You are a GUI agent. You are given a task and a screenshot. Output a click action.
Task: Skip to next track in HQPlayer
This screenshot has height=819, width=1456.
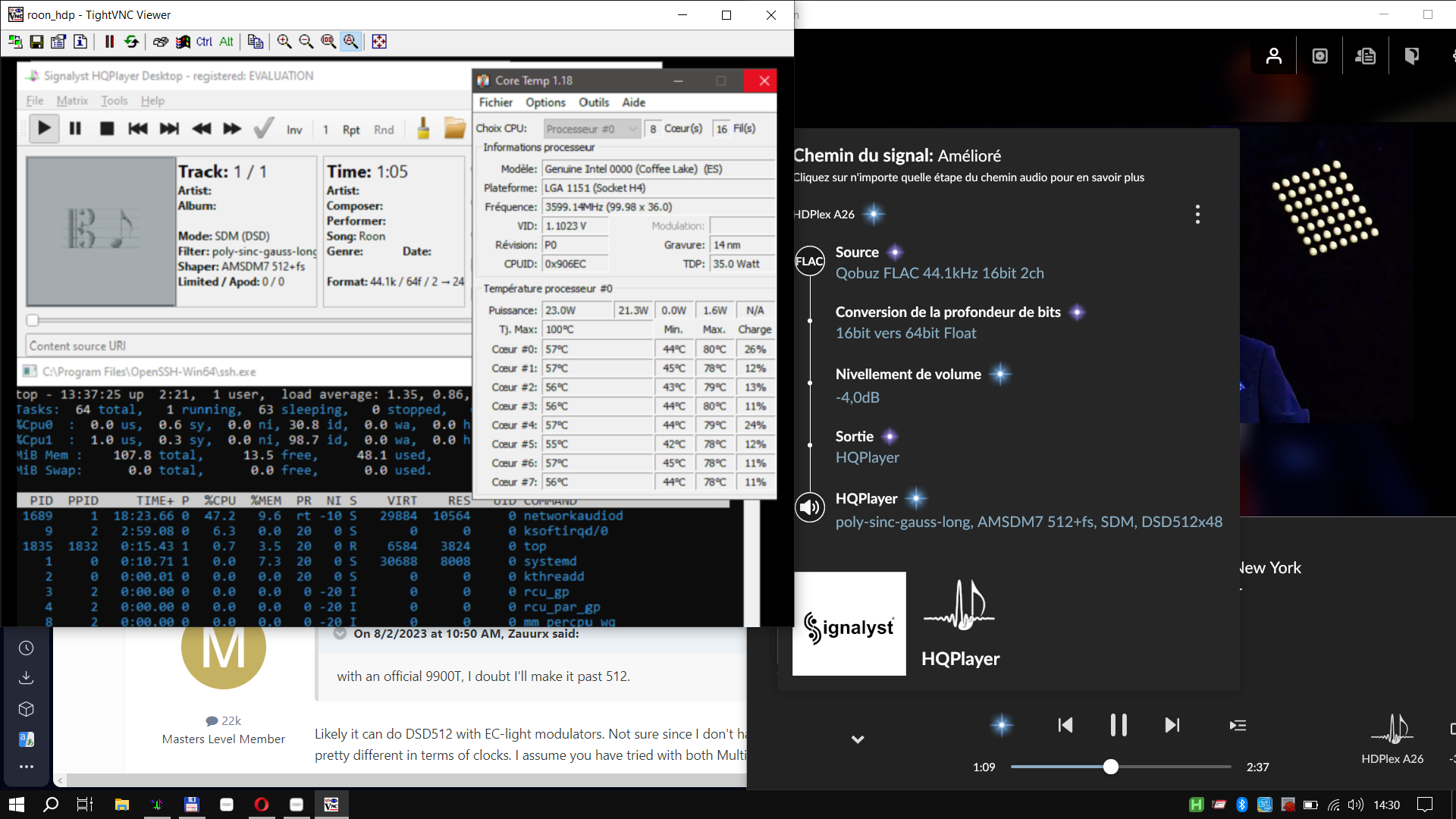pos(169,129)
